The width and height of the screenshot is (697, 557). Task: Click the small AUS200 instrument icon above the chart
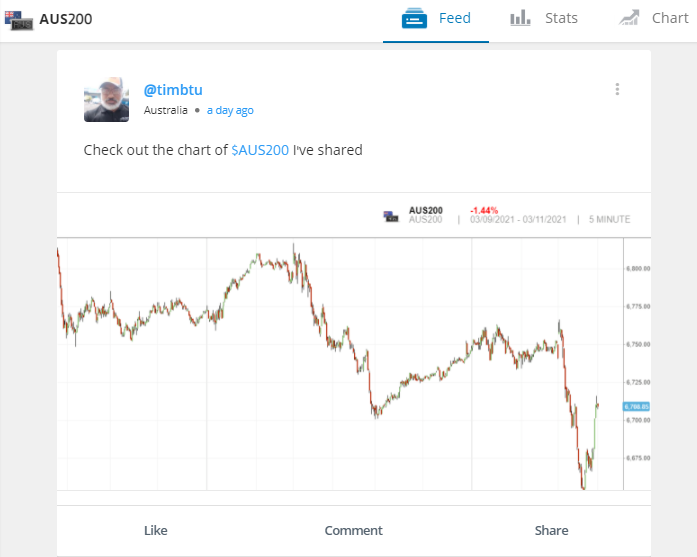click(x=391, y=215)
